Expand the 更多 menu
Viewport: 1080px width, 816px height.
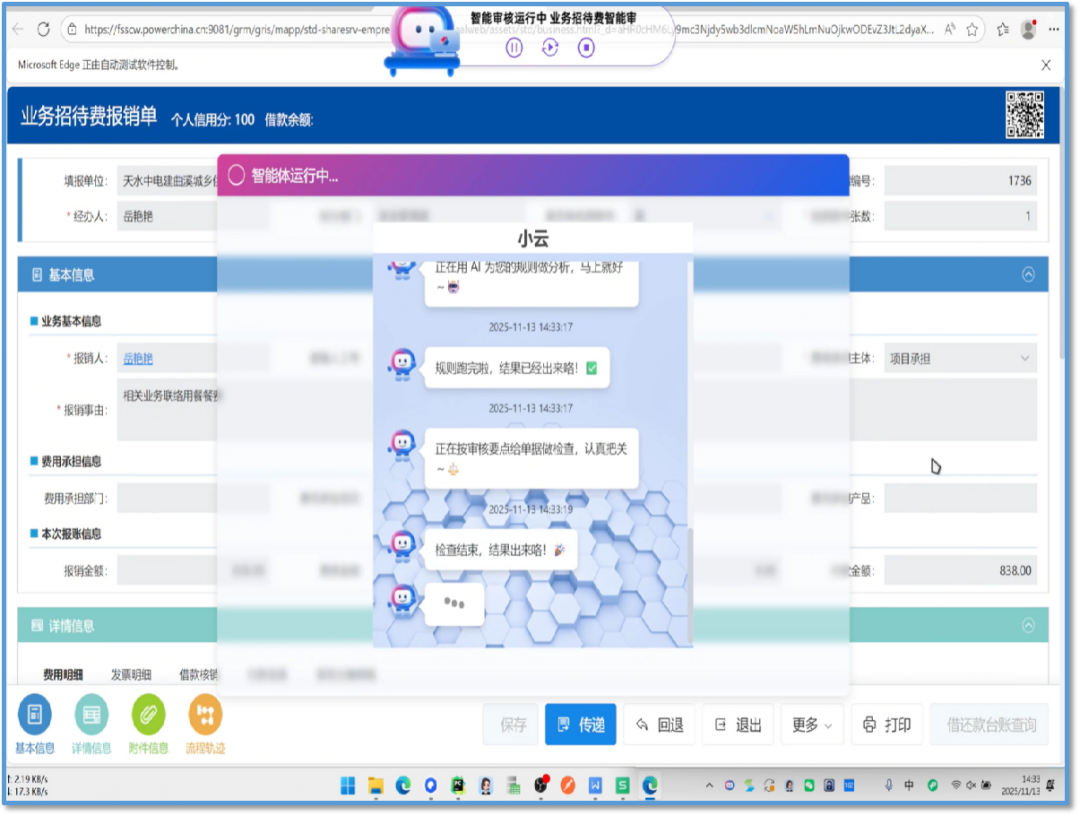click(x=811, y=724)
